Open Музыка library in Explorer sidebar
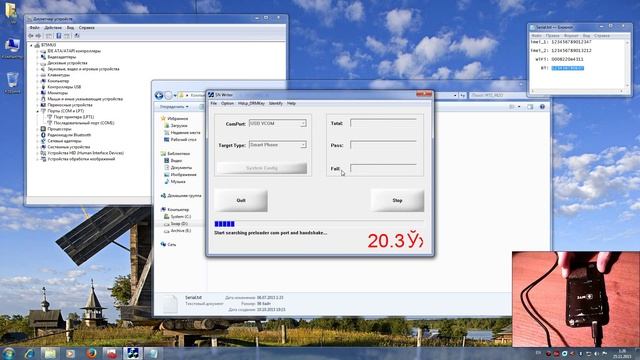This screenshot has width=640, height=360. click(x=175, y=182)
